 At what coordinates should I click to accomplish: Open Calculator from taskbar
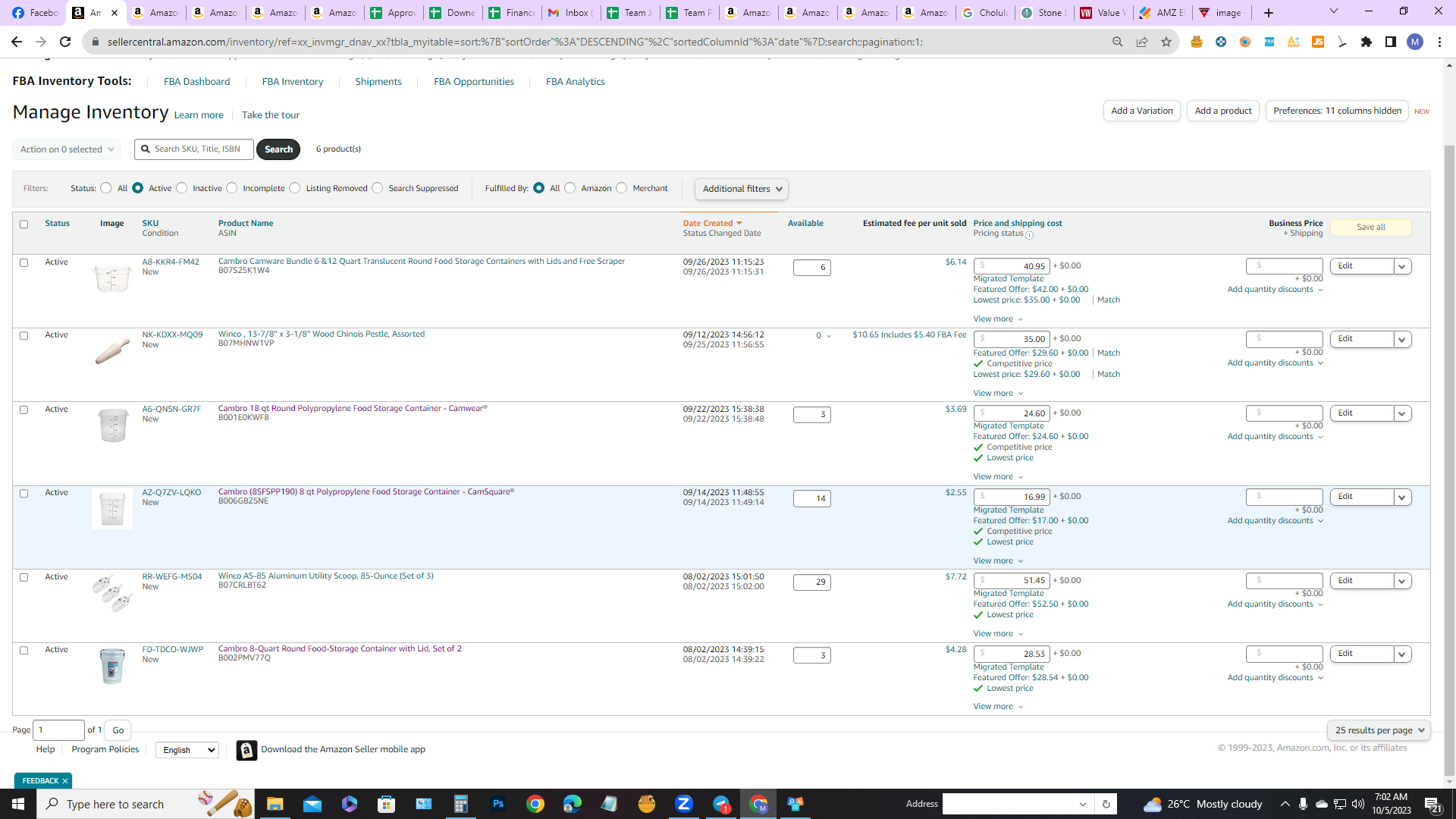[x=461, y=804]
